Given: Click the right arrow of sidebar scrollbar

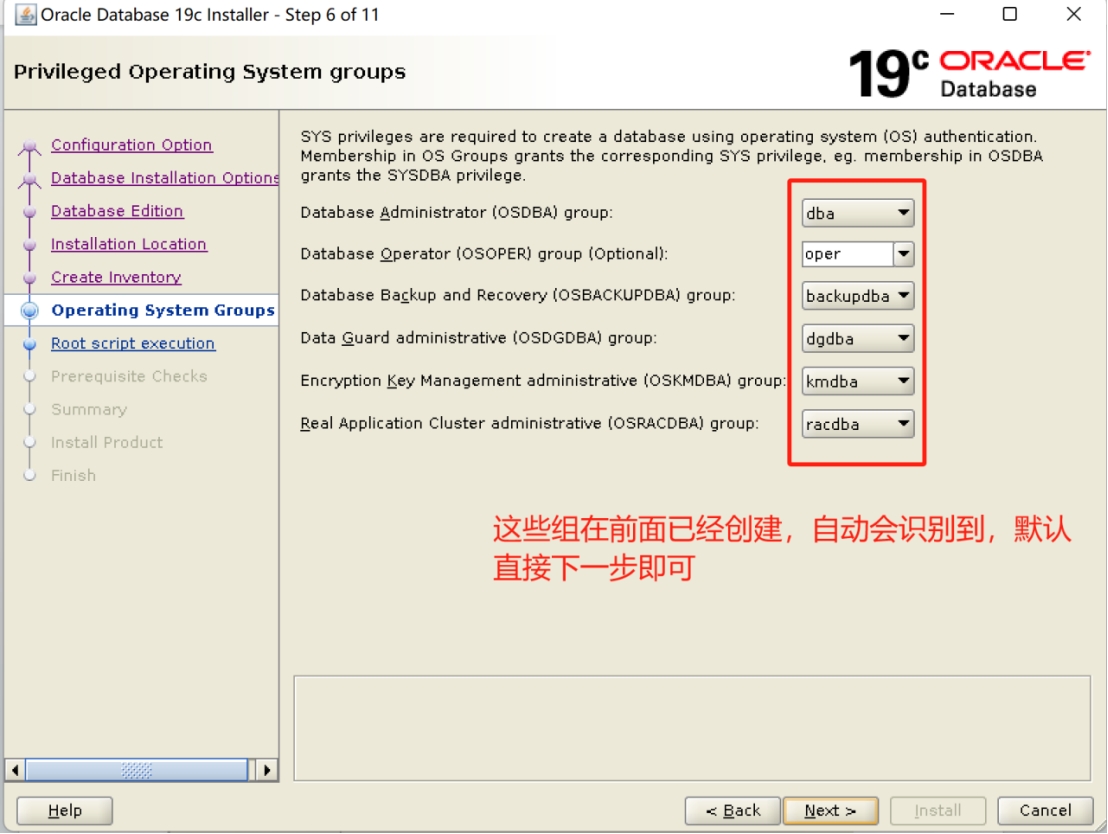Looking at the screenshot, I should 266,770.
